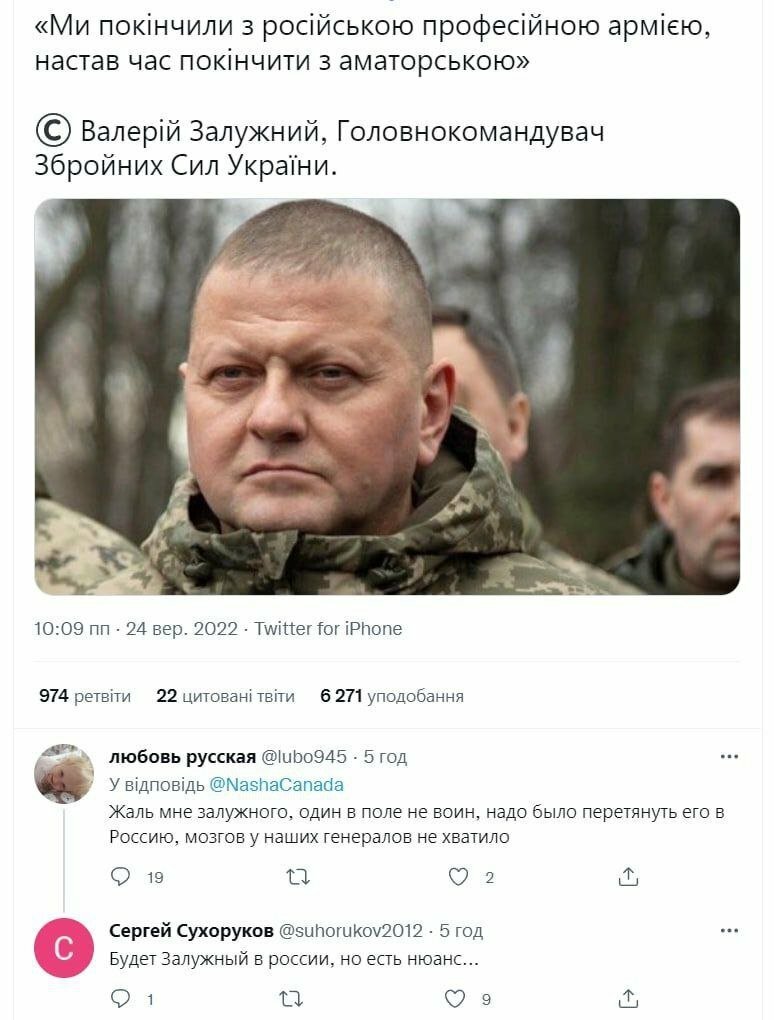Open profile name Сергей Сухоруков
The width and height of the screenshot is (774, 1020).
(x=191, y=931)
